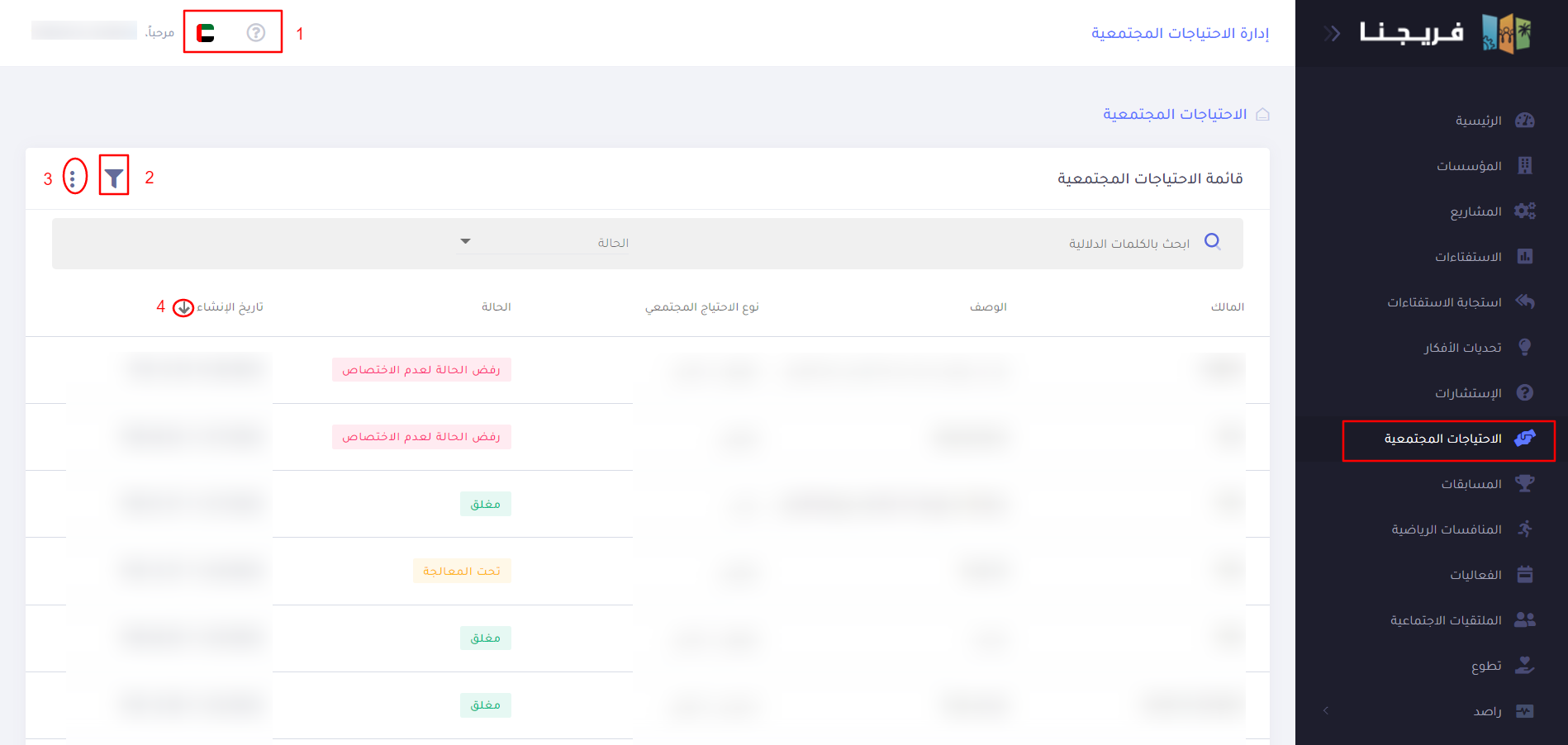1568x745 pixels.
Task: Click the Freejna logo
Action: [x=1446, y=33]
